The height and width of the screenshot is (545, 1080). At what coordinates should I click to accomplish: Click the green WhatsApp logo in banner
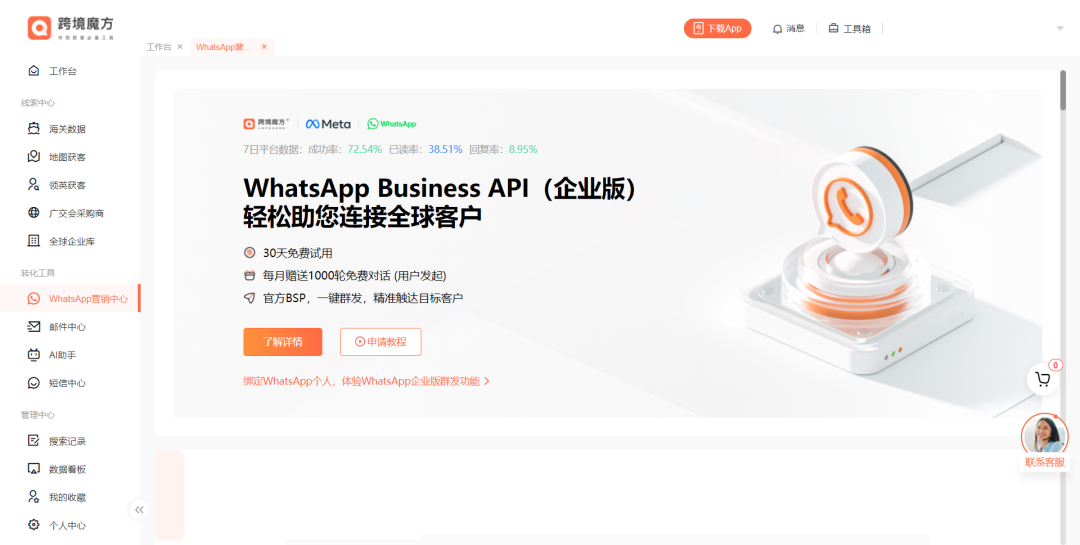click(x=391, y=124)
